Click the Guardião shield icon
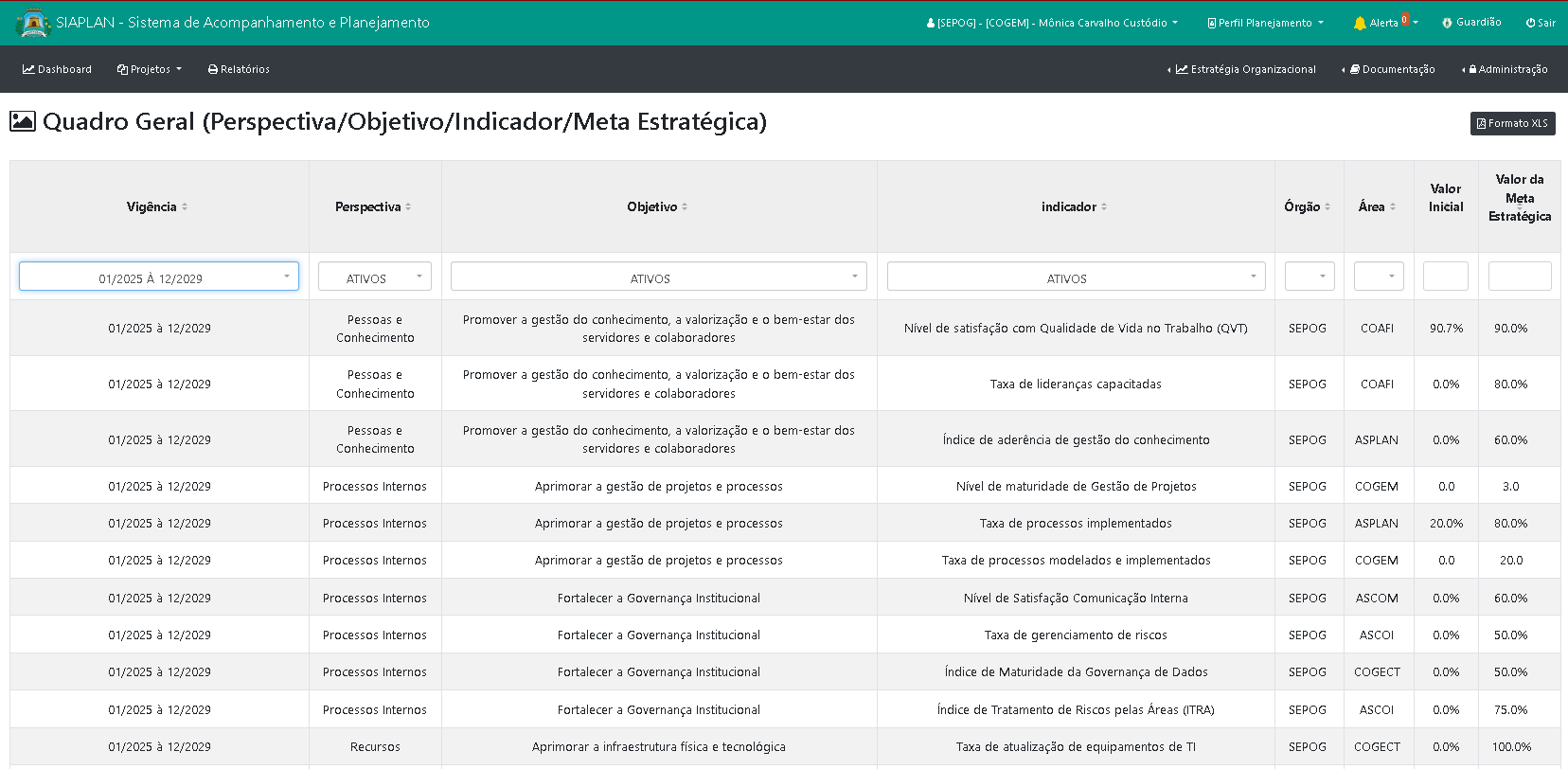 tap(1447, 23)
